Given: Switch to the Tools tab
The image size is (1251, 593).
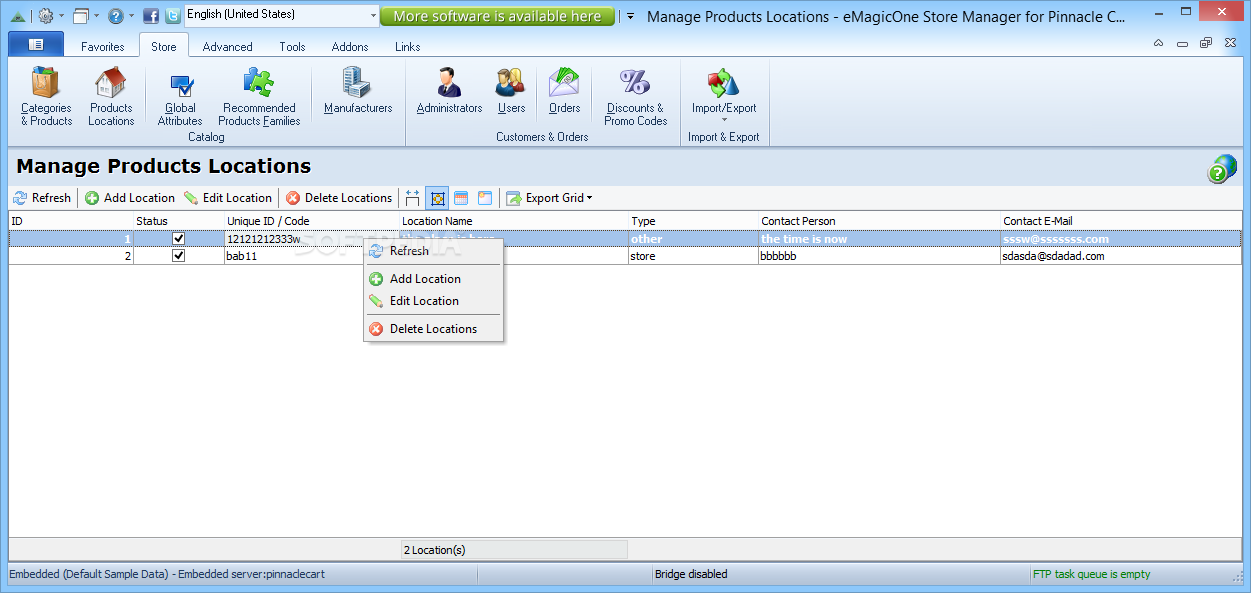Looking at the screenshot, I should click(293, 47).
